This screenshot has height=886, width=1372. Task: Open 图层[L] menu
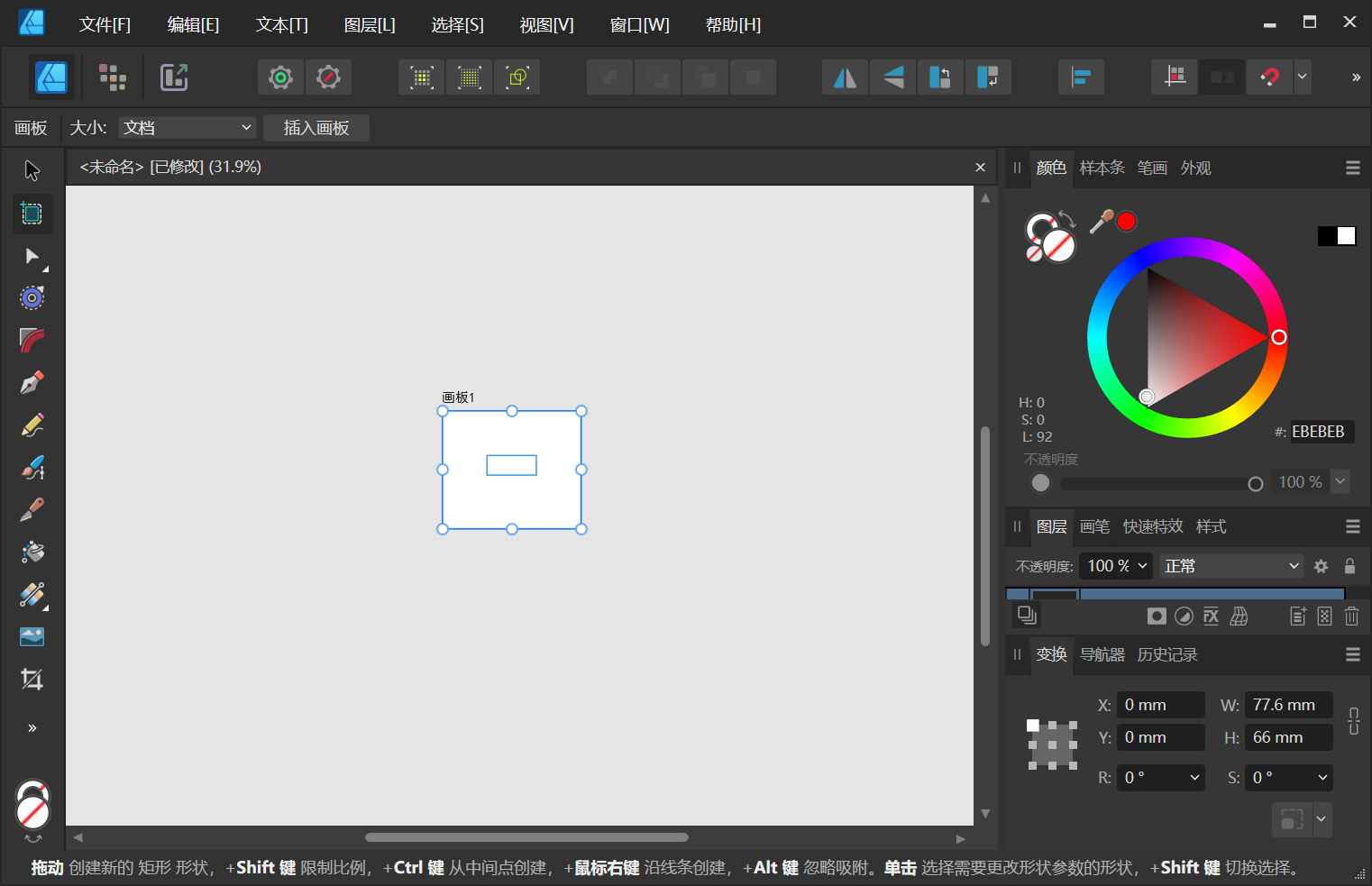click(370, 25)
